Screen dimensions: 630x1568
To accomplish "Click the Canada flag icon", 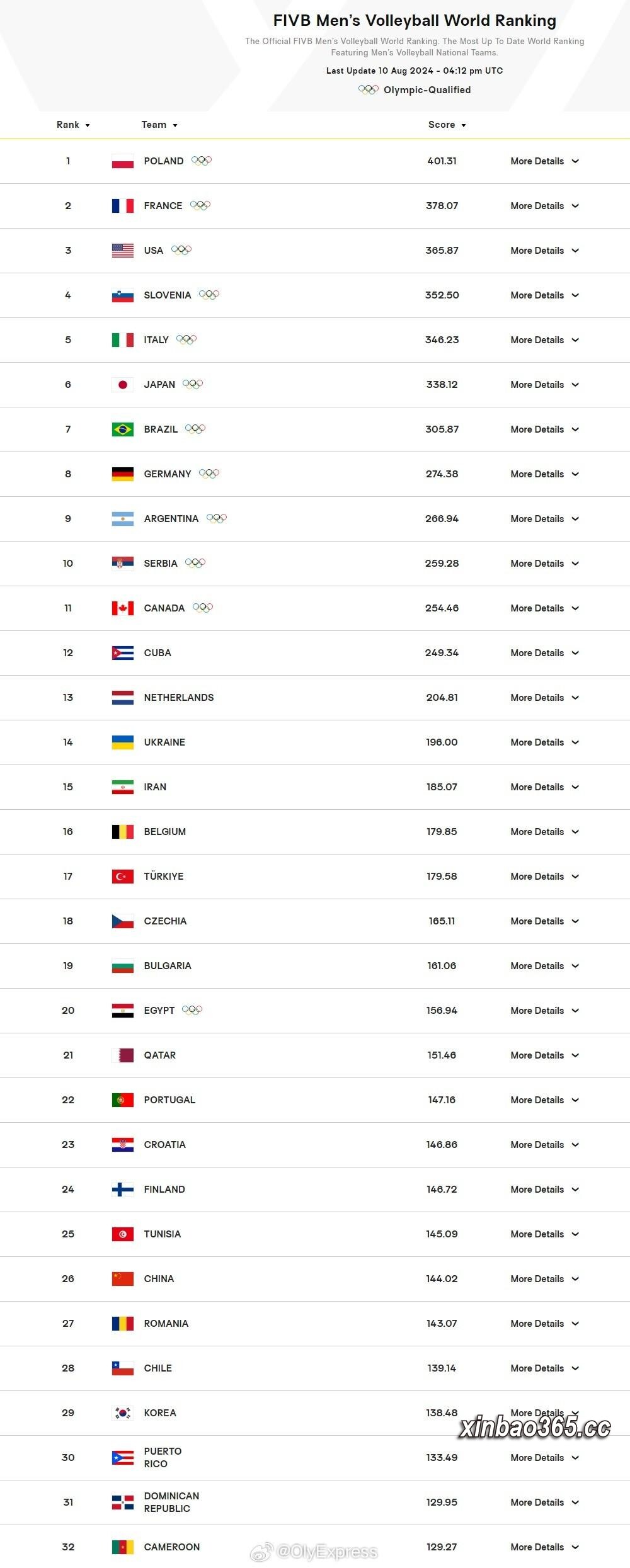I will 123,608.
